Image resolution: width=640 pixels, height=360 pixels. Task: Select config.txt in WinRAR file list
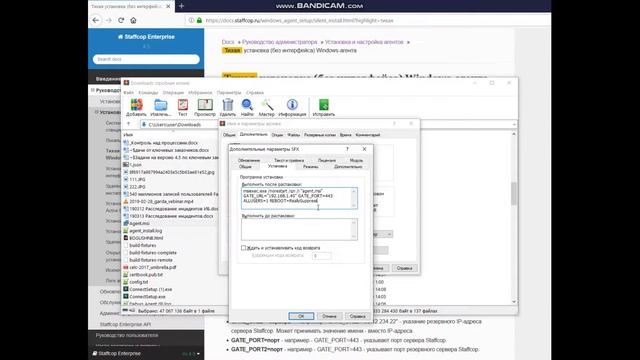point(139,282)
